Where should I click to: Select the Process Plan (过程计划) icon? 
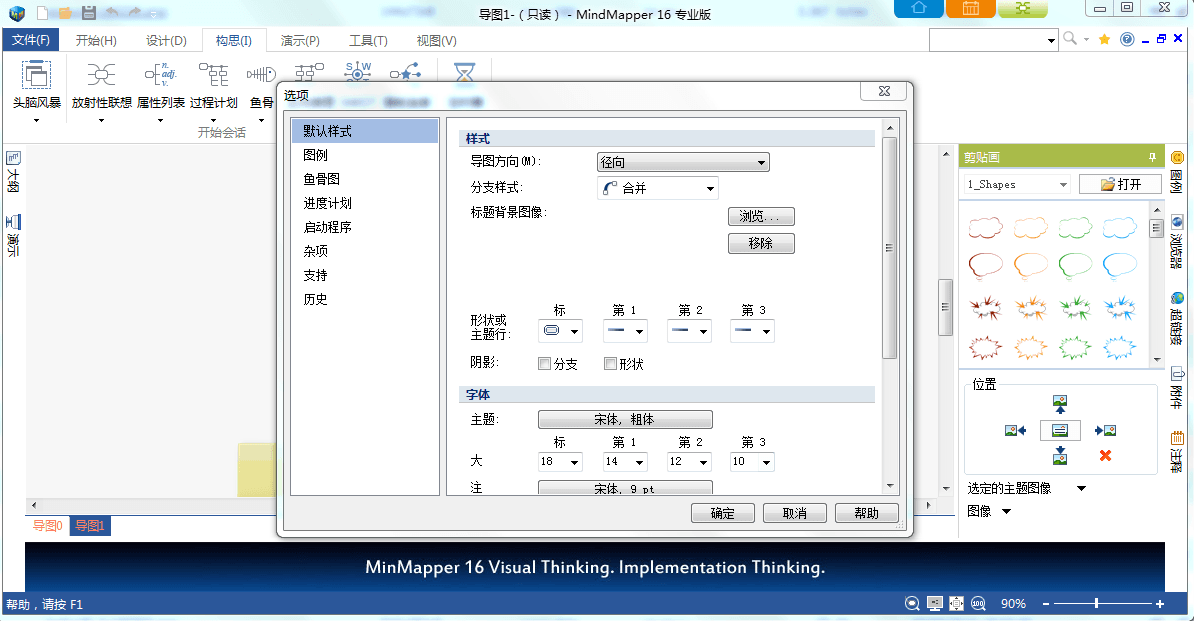[x=213, y=75]
